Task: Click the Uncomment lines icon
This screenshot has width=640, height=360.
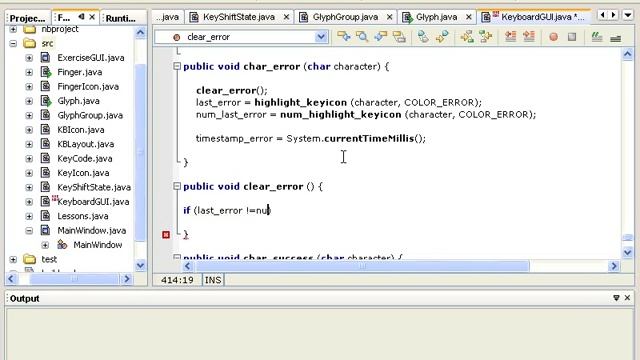Action: [616, 38]
